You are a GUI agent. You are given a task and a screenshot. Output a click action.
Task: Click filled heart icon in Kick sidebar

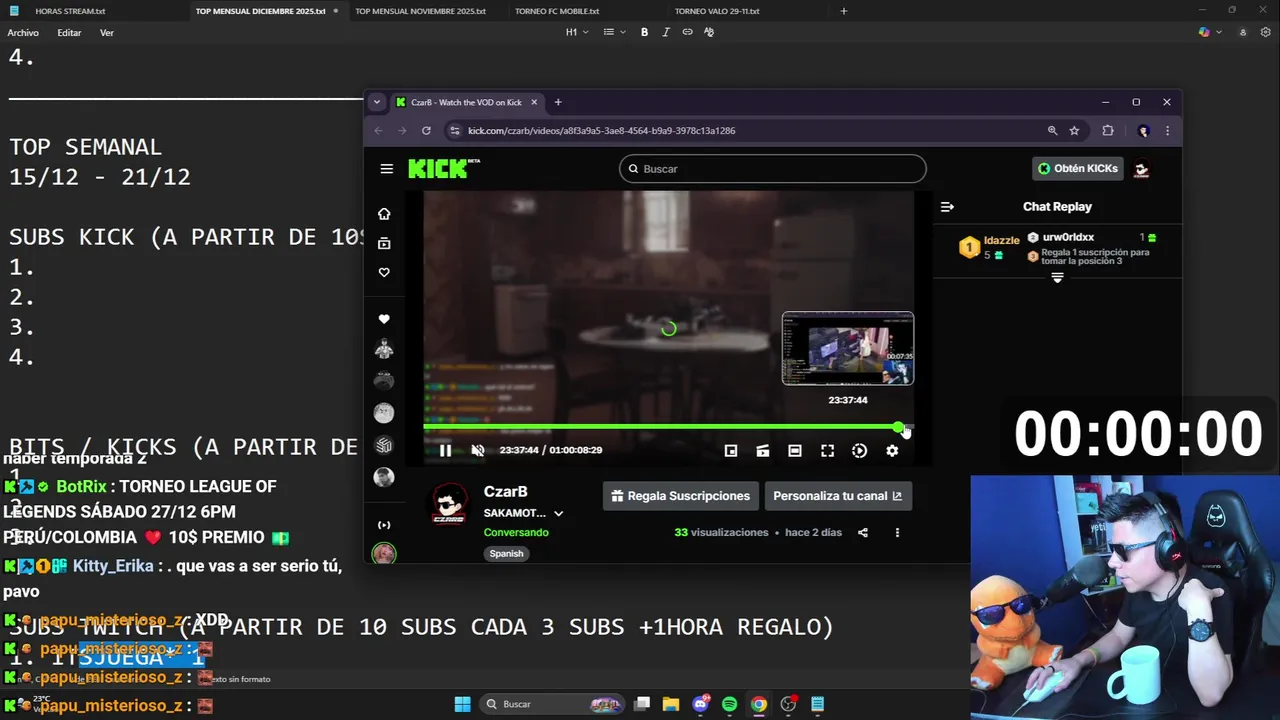[x=384, y=319]
